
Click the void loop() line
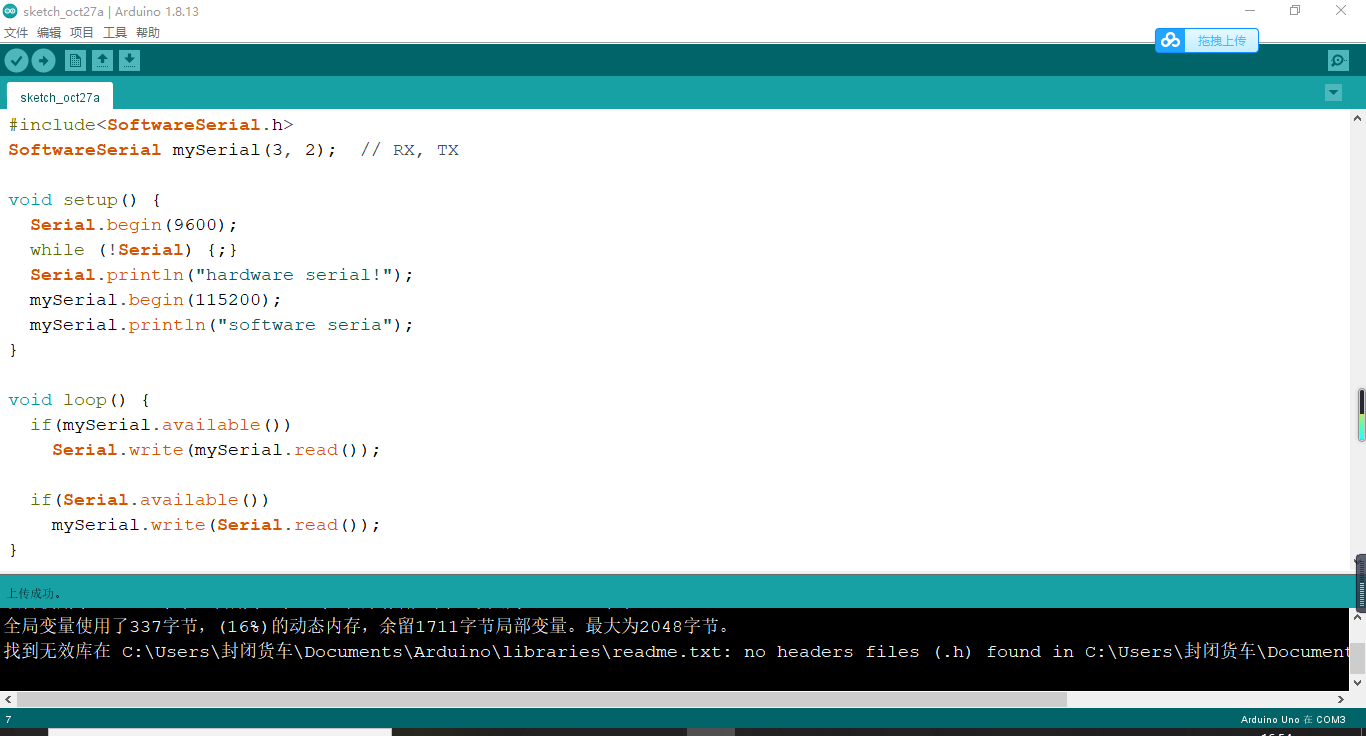(79, 400)
